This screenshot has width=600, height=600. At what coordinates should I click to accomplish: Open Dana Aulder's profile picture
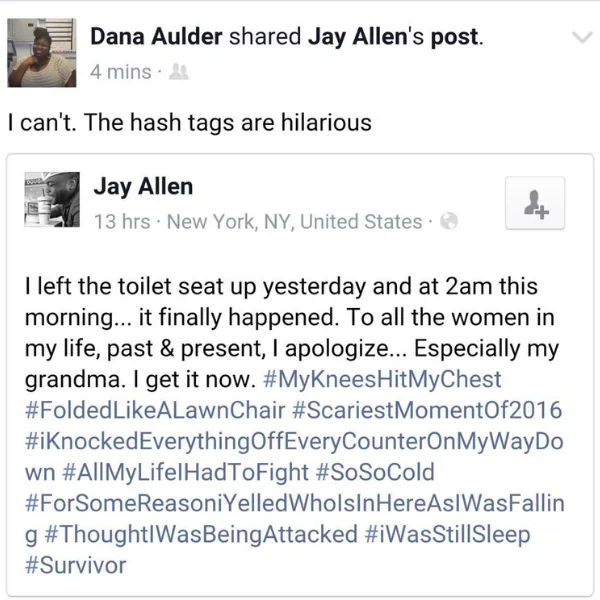point(42,52)
